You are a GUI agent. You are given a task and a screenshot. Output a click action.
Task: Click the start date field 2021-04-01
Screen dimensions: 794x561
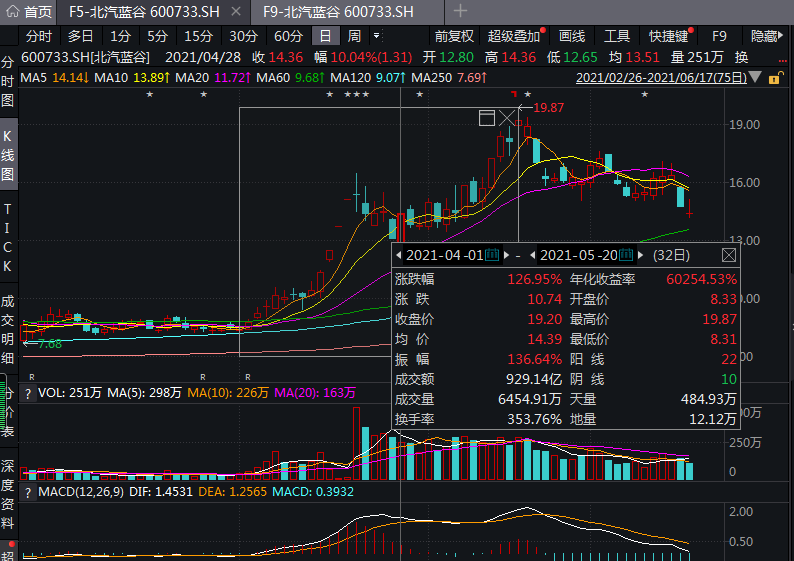click(x=445, y=255)
